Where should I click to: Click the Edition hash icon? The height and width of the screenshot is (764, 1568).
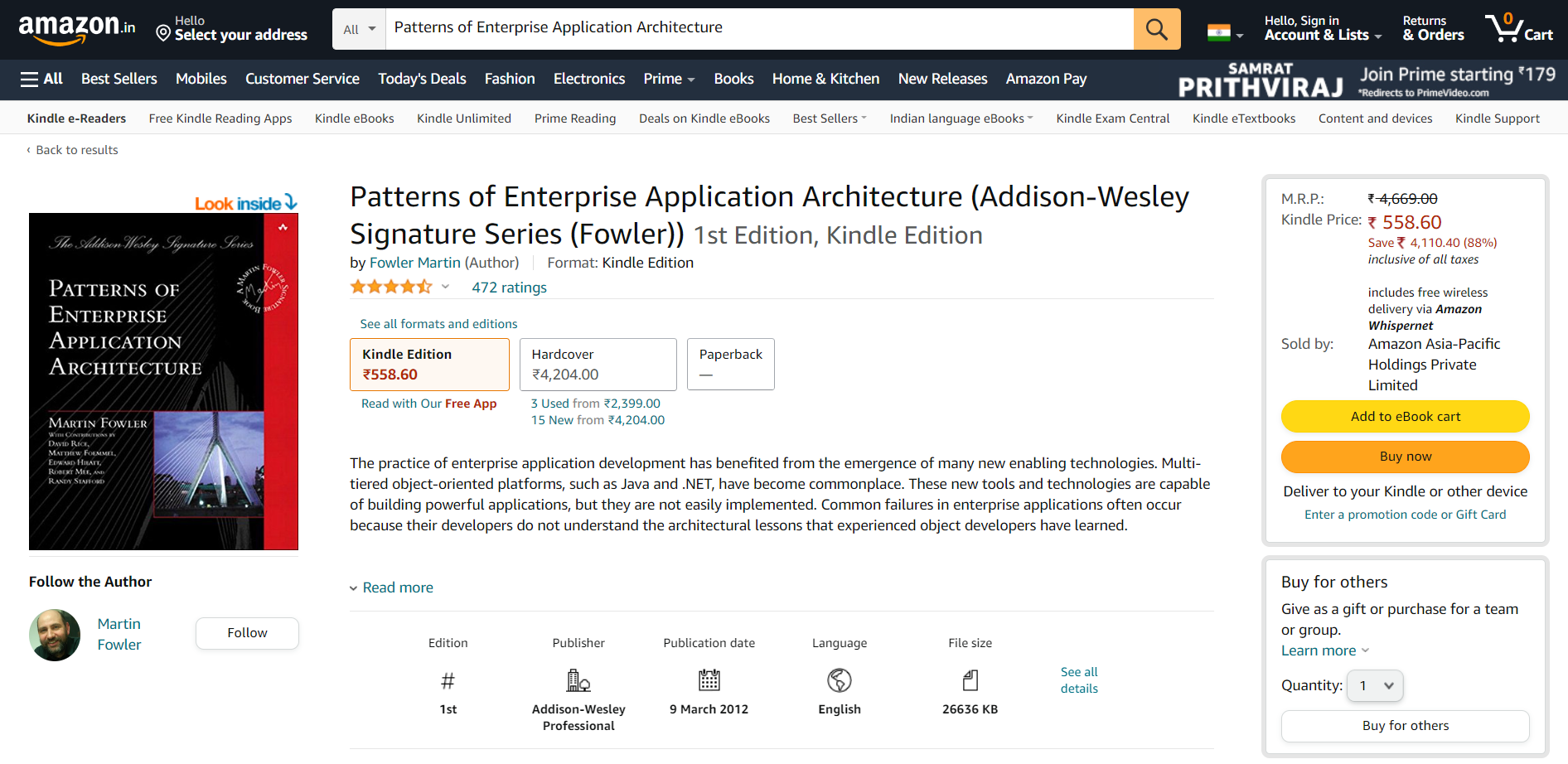tap(448, 681)
